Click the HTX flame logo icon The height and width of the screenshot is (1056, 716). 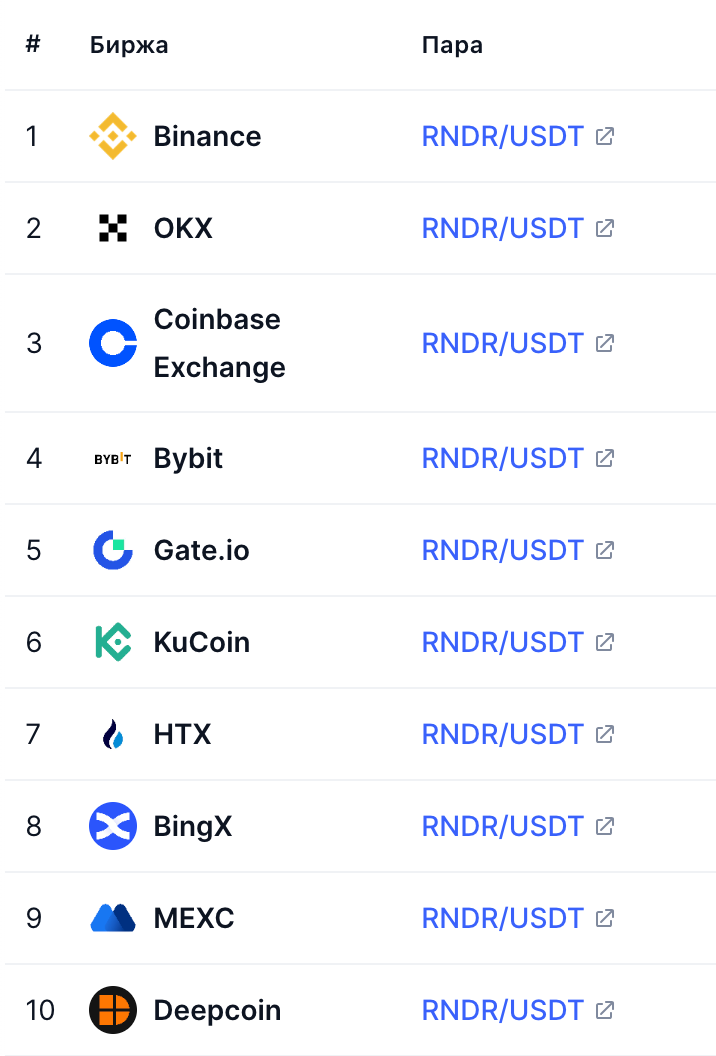pyautogui.click(x=113, y=735)
